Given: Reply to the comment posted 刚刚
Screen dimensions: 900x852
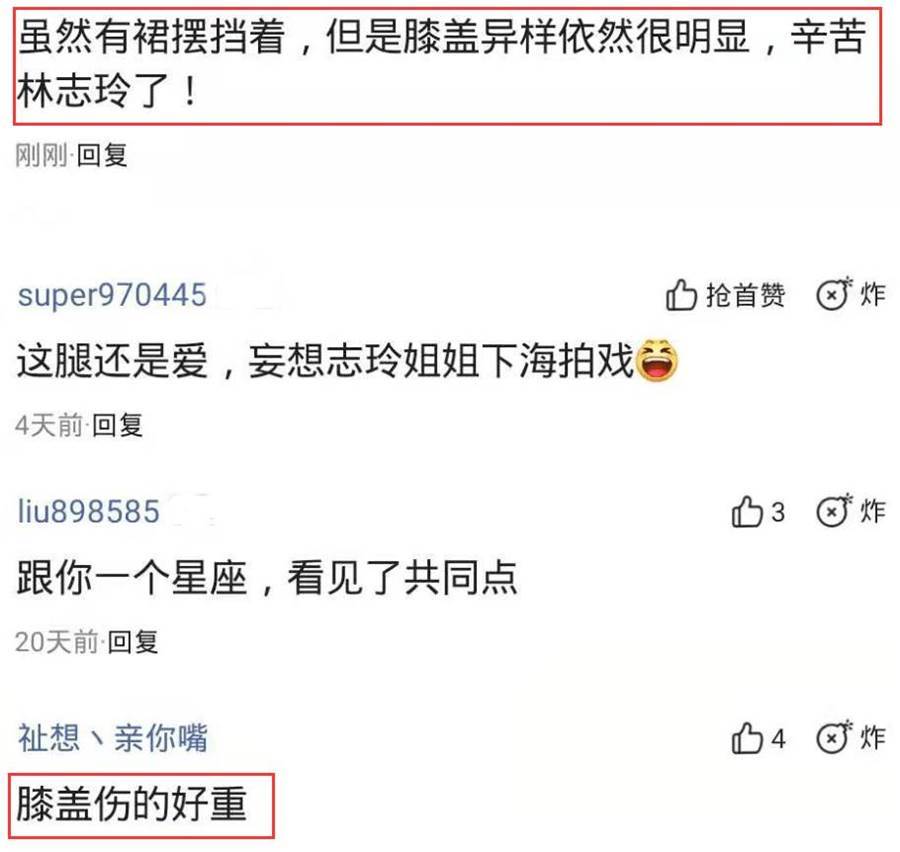Looking at the screenshot, I should pos(102,155).
